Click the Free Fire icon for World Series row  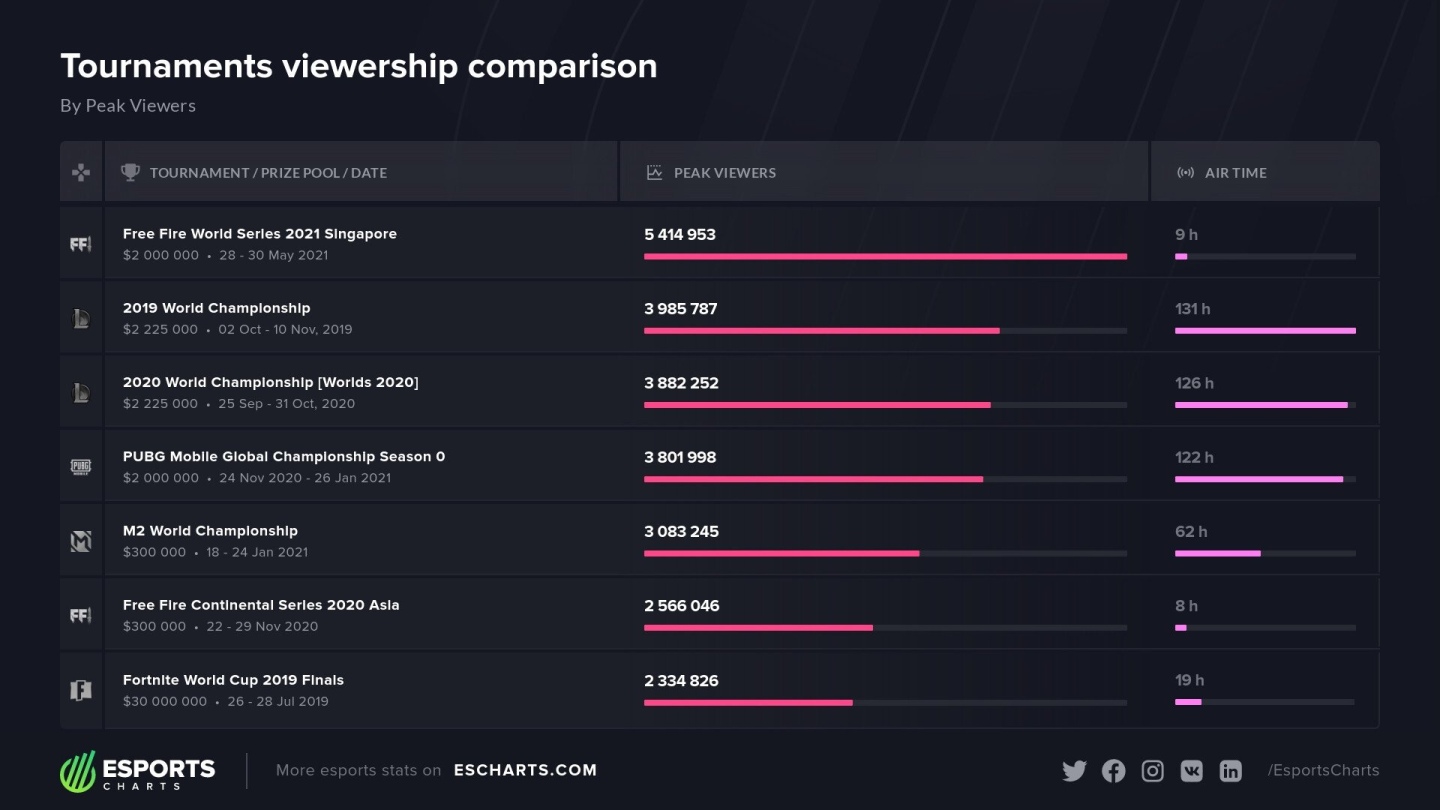pos(81,244)
